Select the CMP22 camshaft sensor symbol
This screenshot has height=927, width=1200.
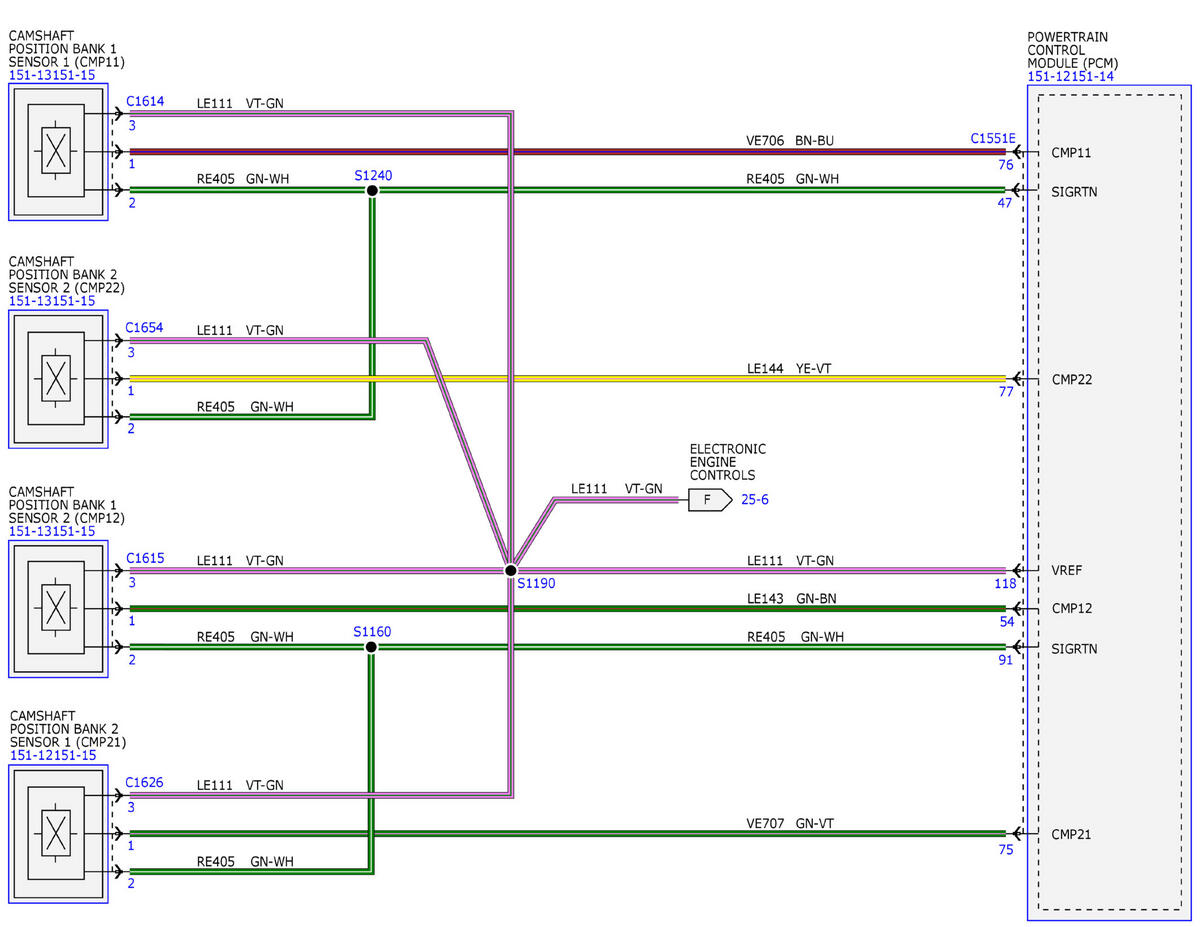[58, 379]
